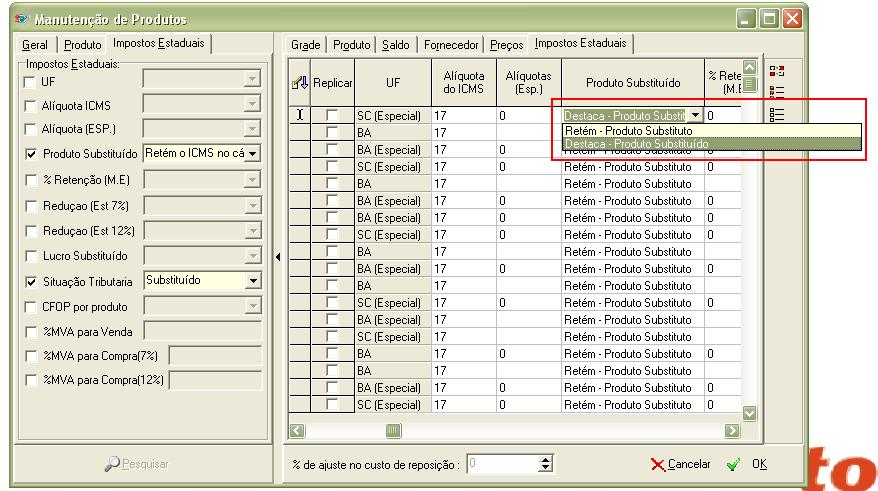
Task: Open the Situação Tributaria dropdown
Action: [253, 280]
